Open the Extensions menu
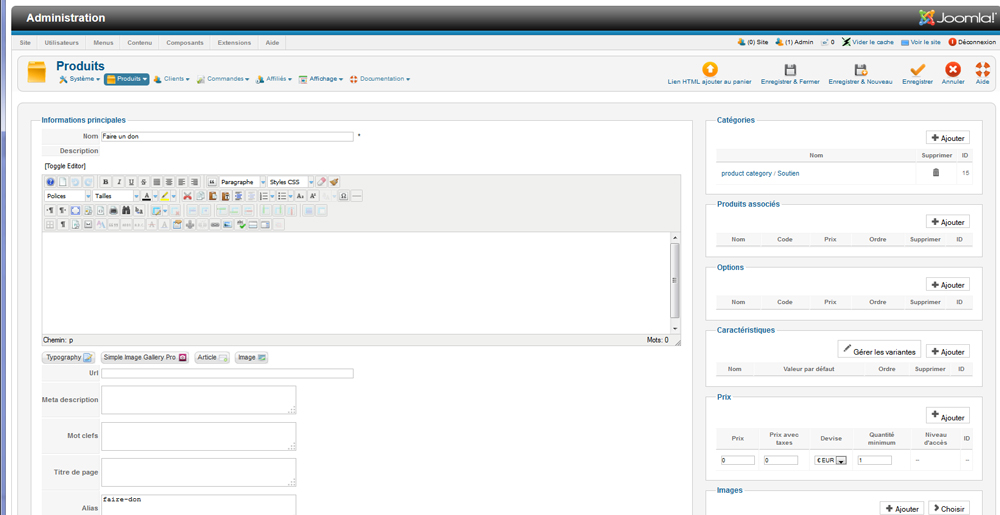1000x515 pixels. point(234,43)
